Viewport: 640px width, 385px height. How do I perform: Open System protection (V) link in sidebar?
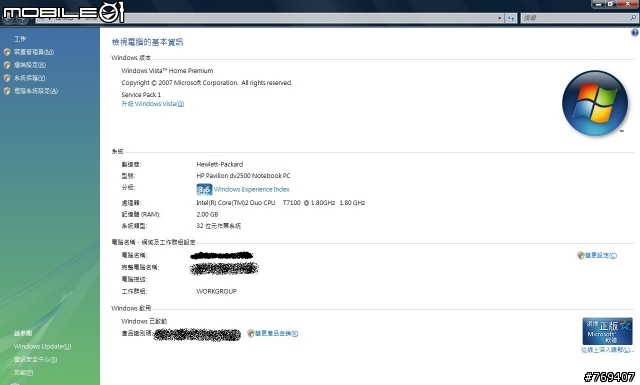tap(29, 78)
